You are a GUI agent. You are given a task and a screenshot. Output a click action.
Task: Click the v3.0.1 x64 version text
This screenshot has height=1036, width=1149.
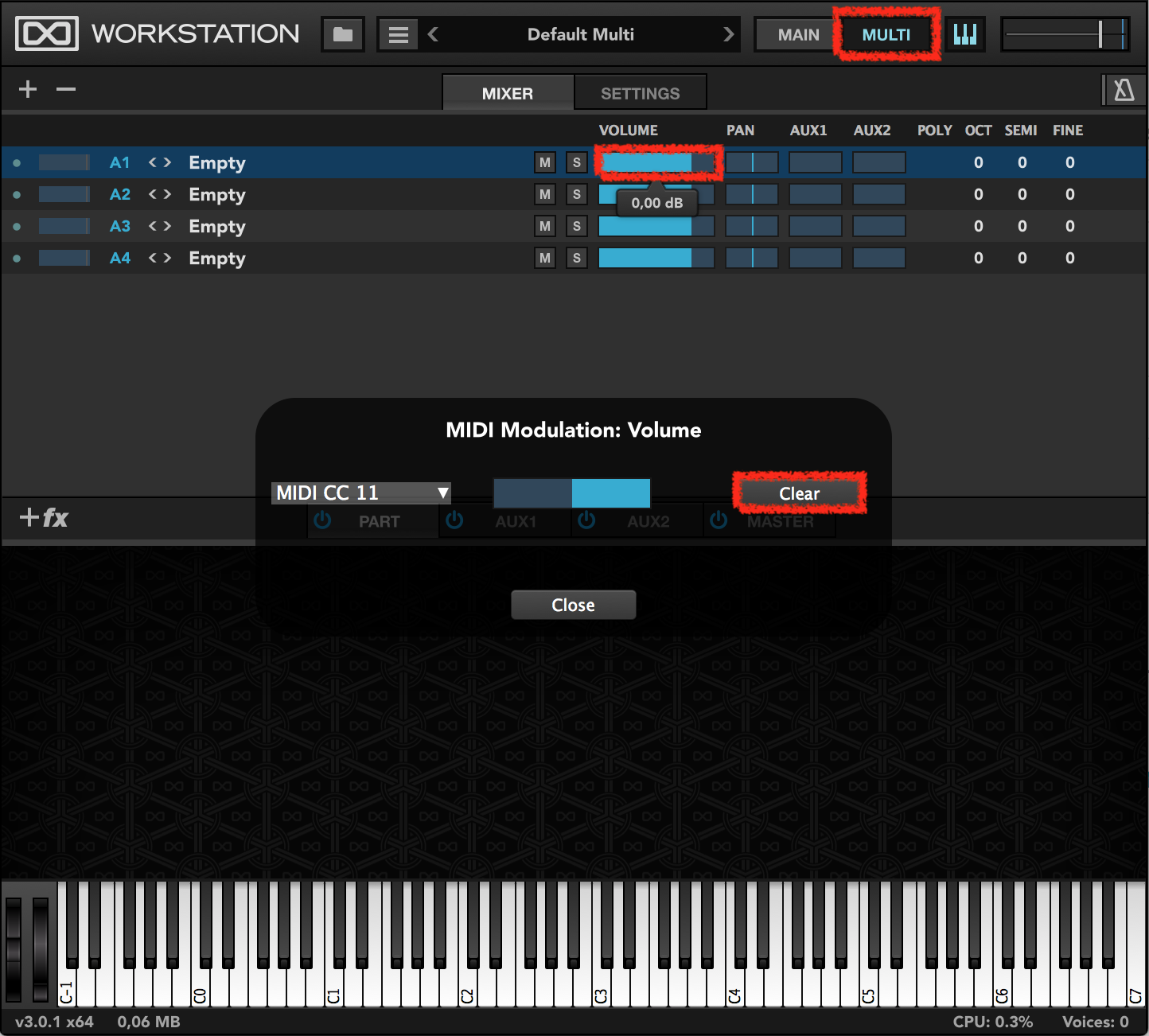pos(54,1022)
